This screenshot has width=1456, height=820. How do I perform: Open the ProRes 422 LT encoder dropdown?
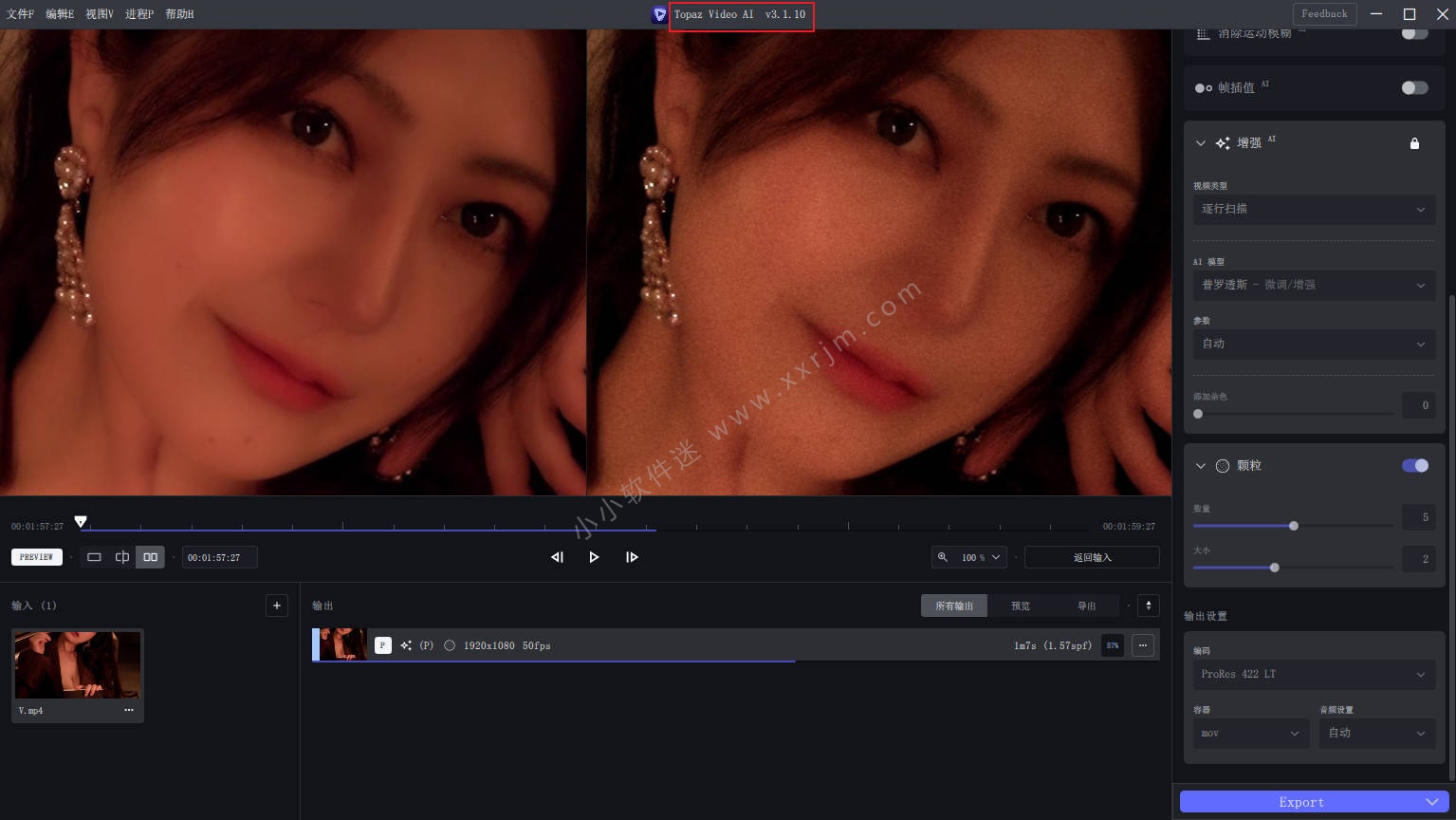(1313, 674)
